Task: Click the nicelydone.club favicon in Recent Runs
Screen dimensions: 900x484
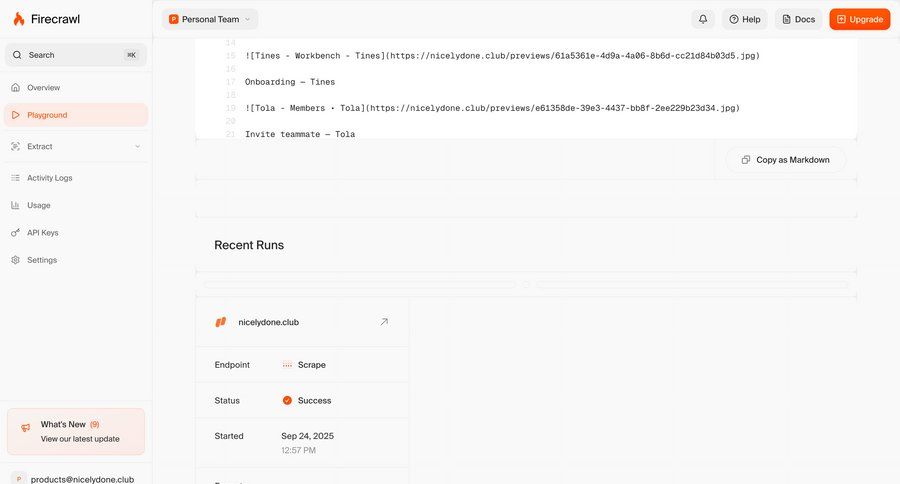Action: tap(221, 322)
